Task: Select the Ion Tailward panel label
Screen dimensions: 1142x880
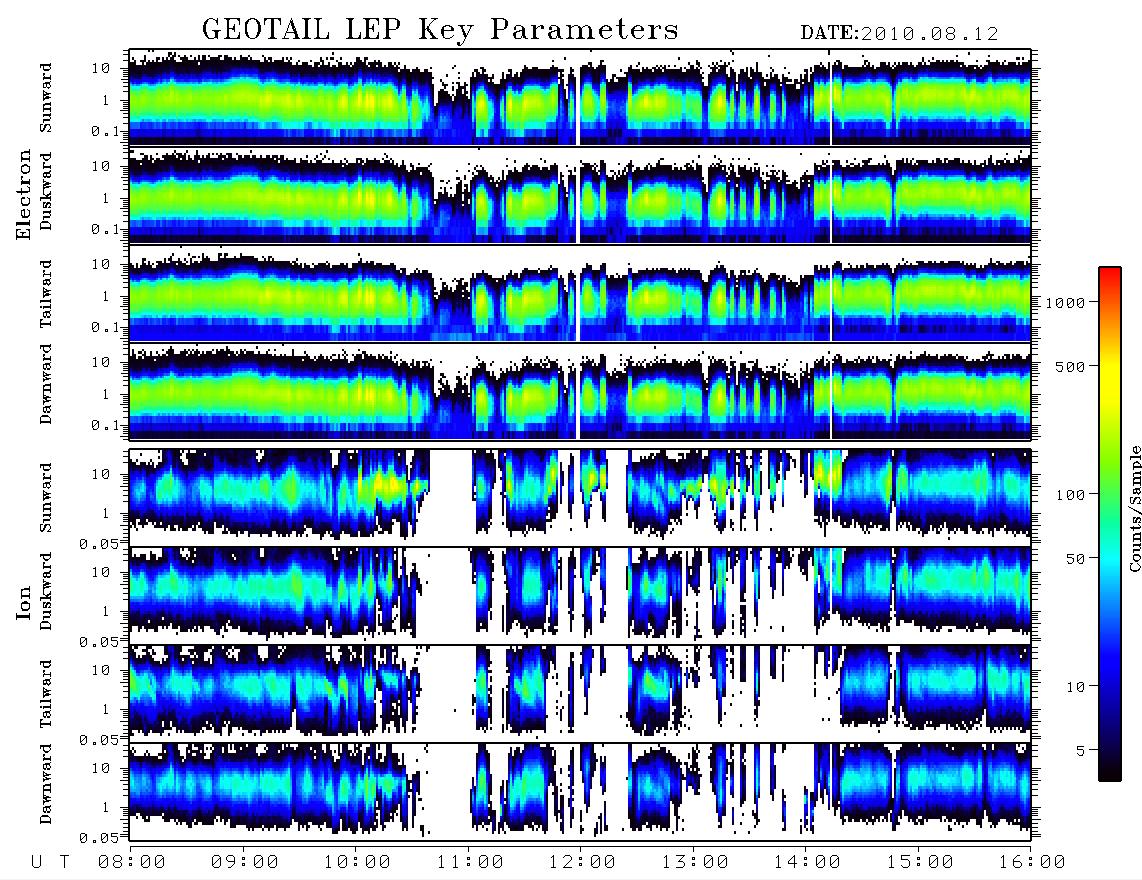Action: point(46,694)
